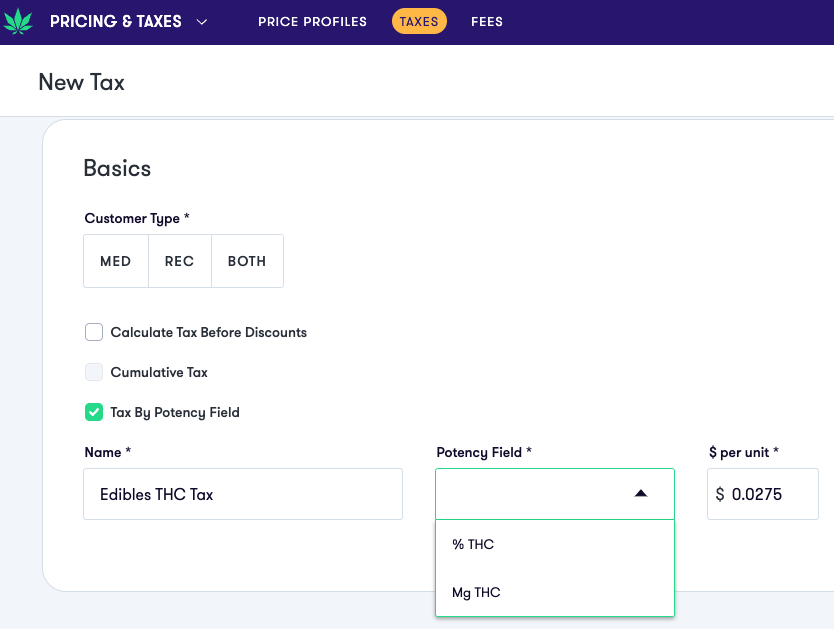Screen dimensions: 834x629
Task: Click the $ per unit label
Action: click(744, 452)
